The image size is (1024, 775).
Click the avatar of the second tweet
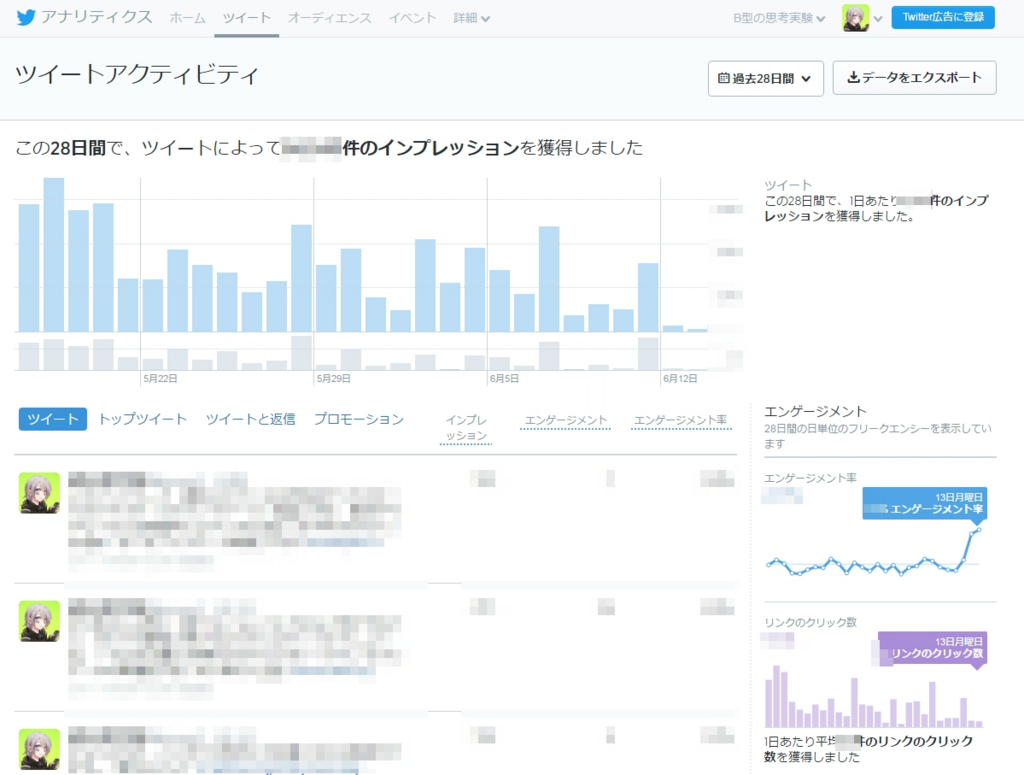pyautogui.click(x=39, y=621)
